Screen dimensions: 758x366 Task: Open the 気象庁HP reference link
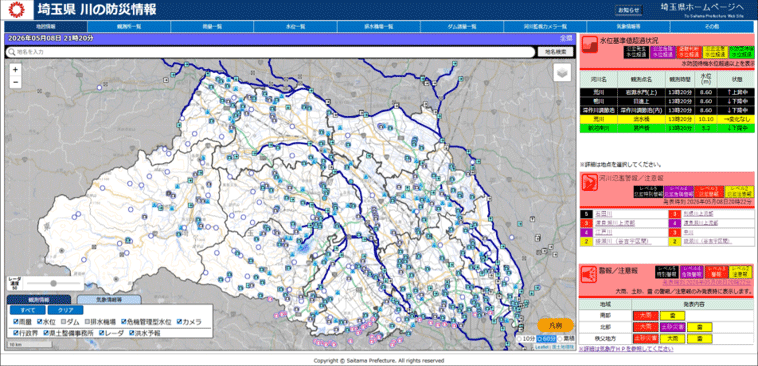pos(625,349)
